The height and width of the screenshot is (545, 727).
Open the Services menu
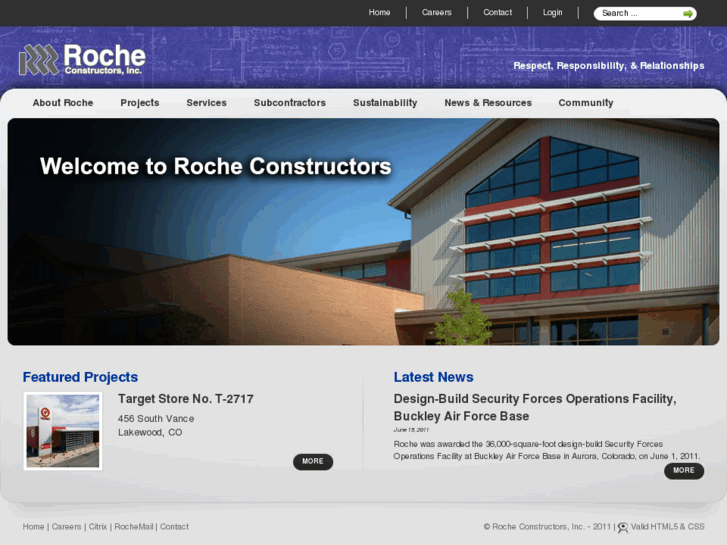tap(206, 103)
